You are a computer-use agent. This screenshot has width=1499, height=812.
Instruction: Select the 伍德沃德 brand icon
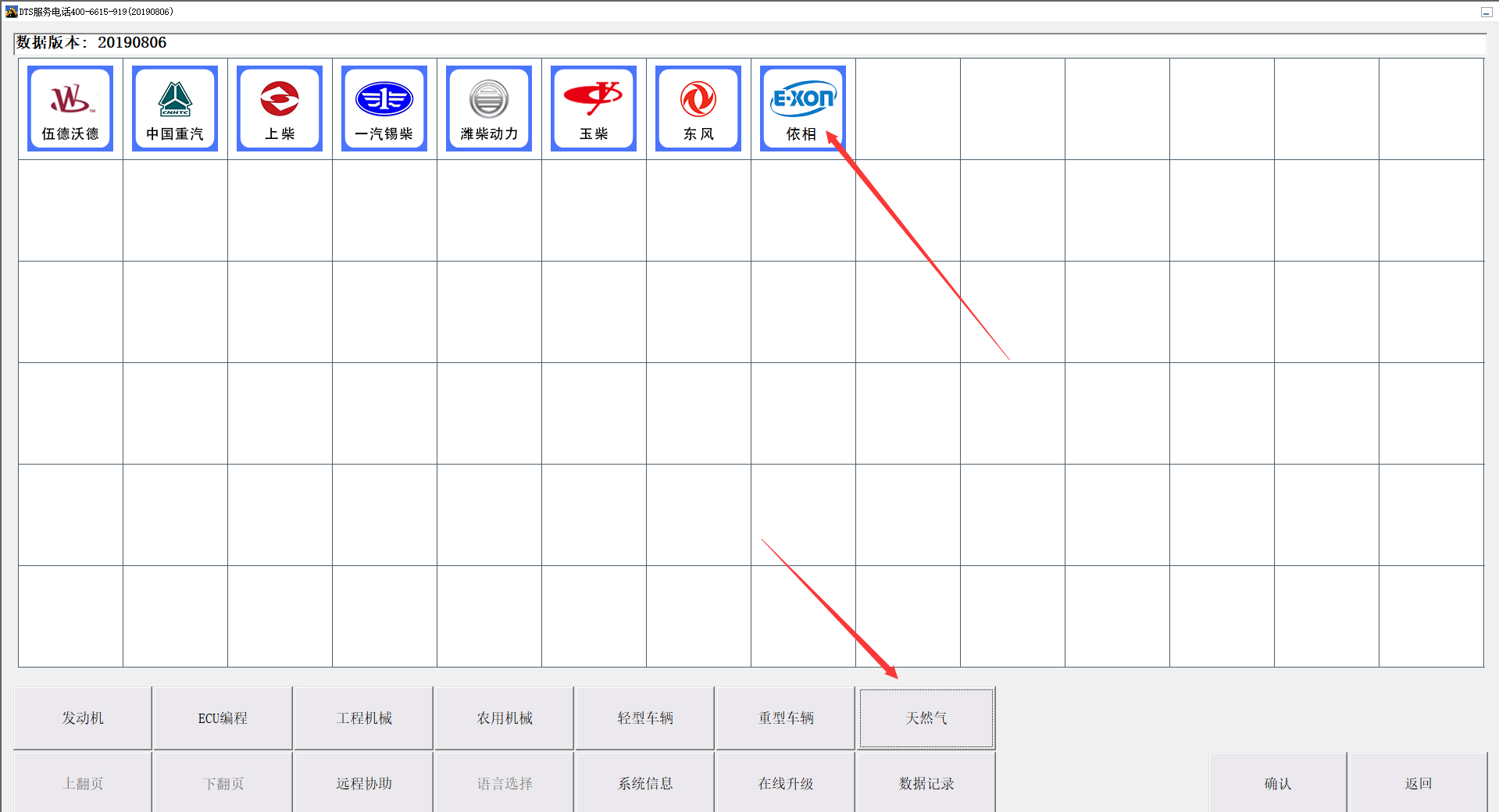70,109
